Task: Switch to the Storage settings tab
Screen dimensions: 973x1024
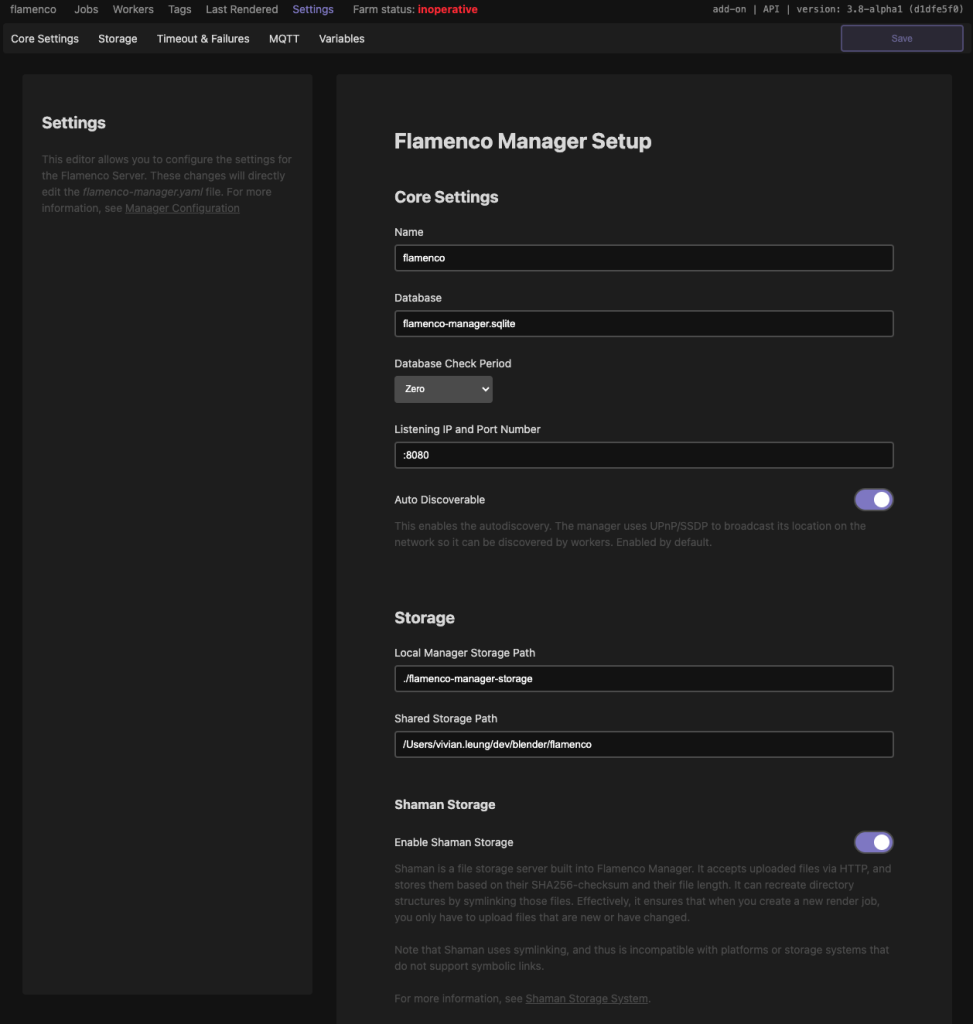Action: pyautogui.click(x=118, y=39)
